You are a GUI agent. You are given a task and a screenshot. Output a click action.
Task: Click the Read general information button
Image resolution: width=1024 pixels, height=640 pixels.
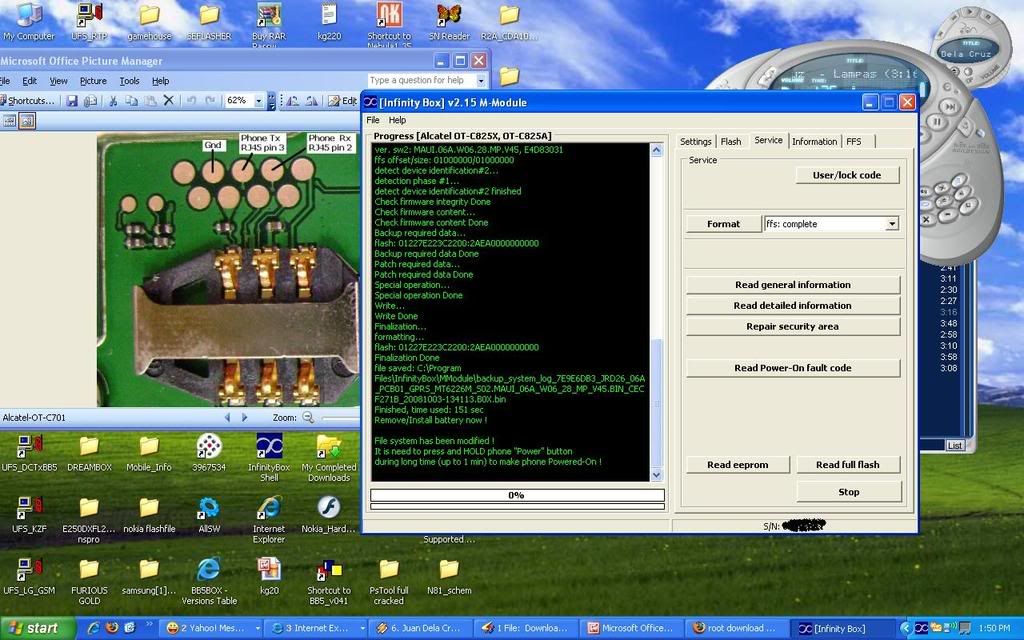[x=792, y=285]
